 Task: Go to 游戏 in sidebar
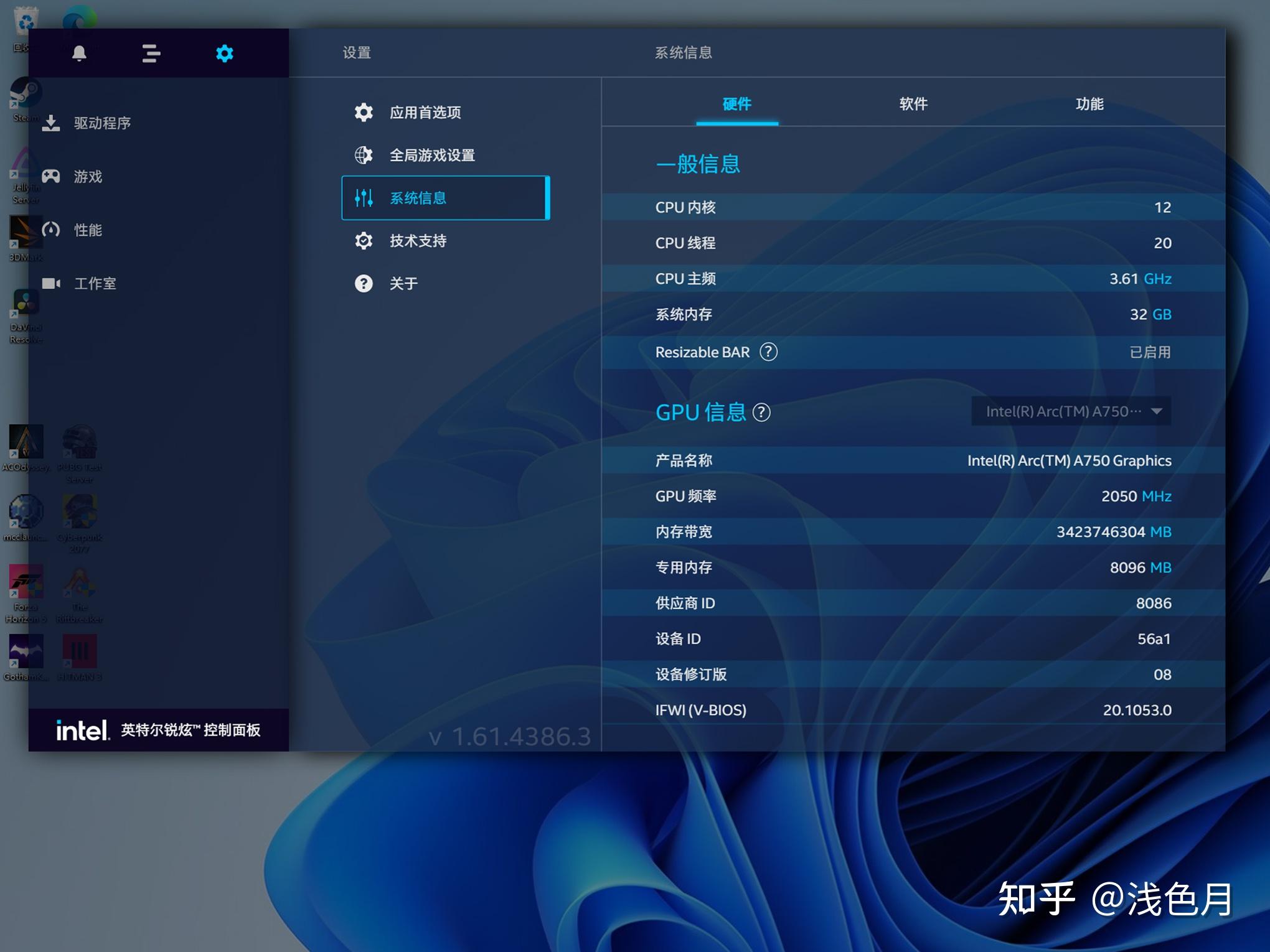88,177
